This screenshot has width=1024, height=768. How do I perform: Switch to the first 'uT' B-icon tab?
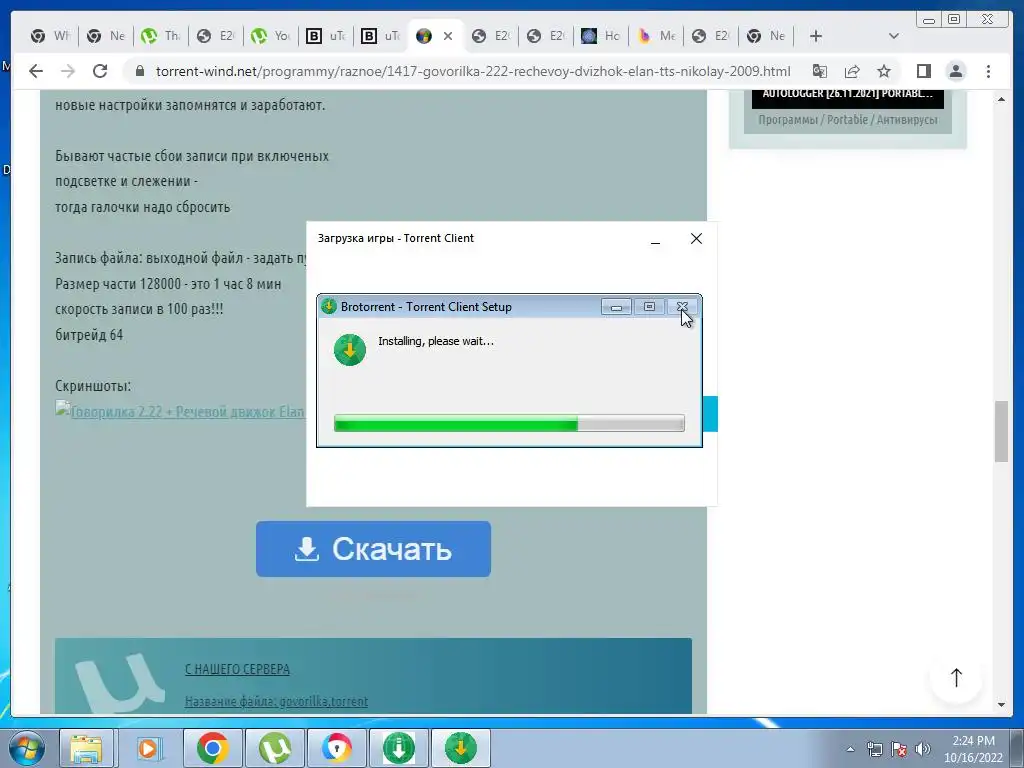326,36
